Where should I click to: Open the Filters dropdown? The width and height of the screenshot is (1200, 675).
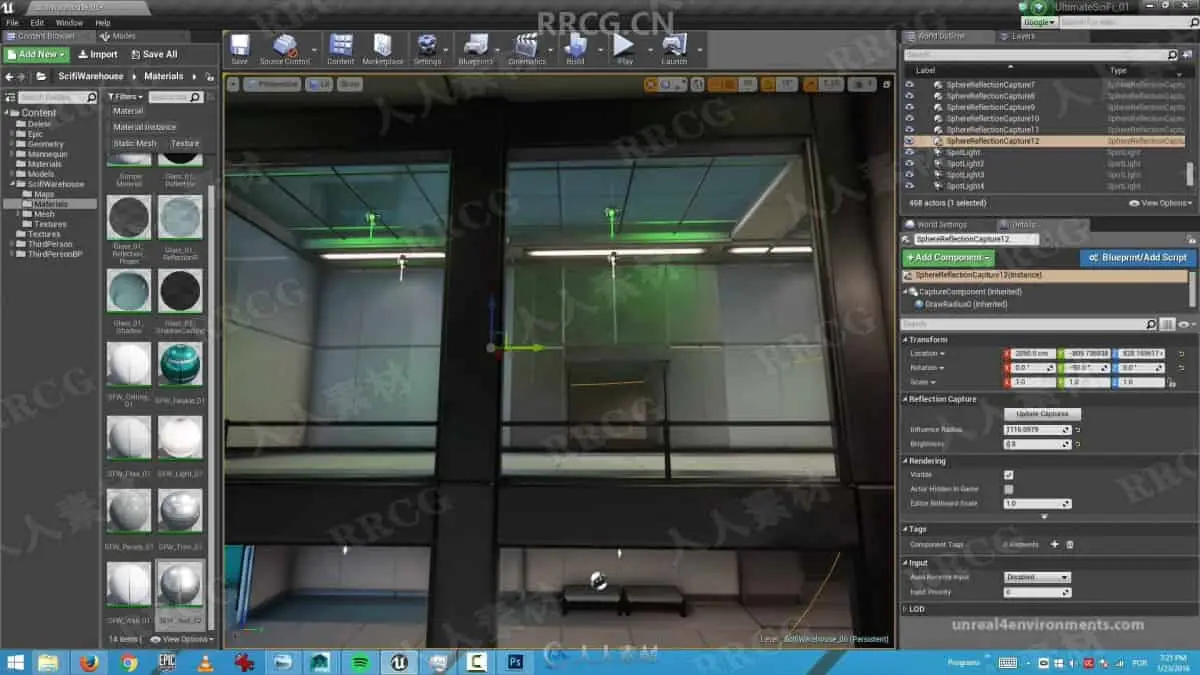pos(125,97)
